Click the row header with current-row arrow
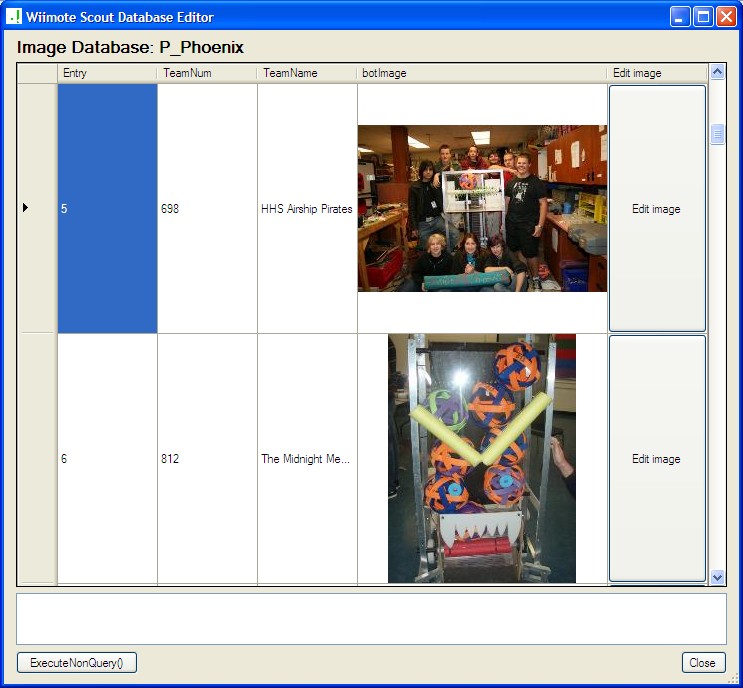743x688 pixels. tap(37, 208)
